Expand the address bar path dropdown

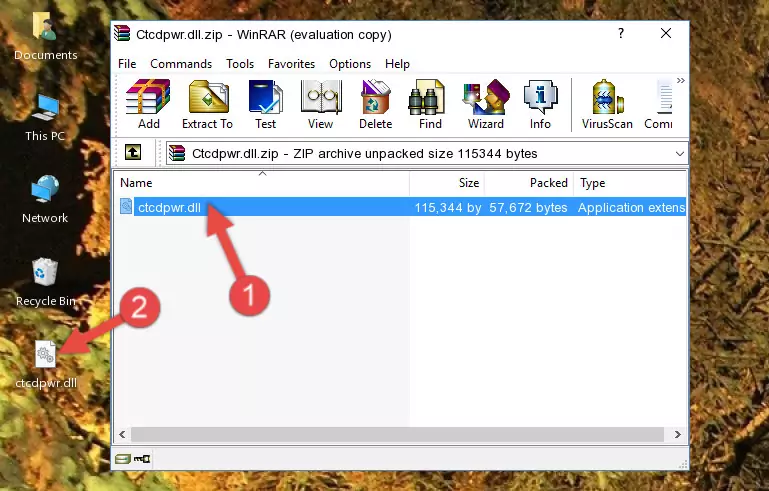click(680, 154)
